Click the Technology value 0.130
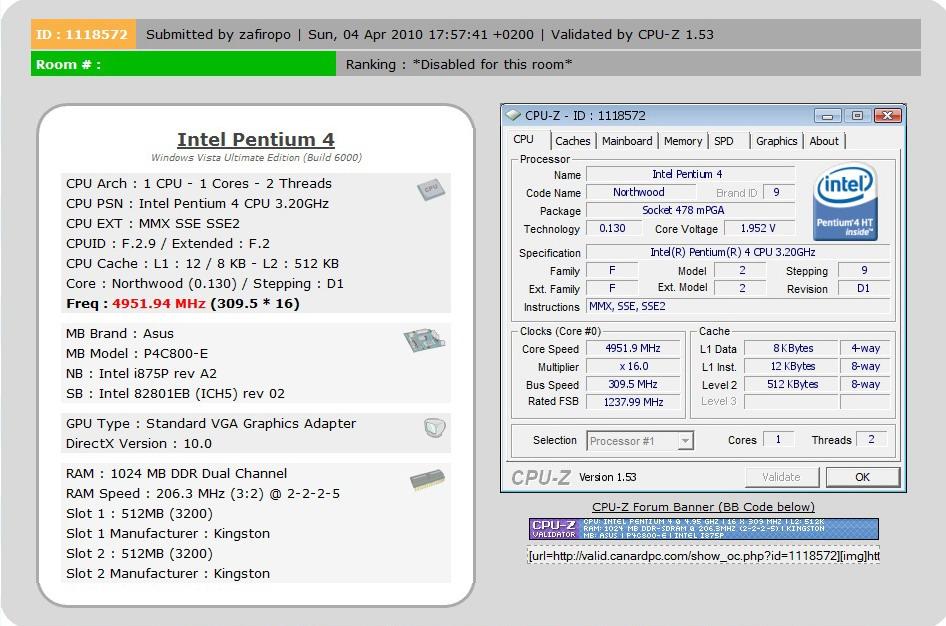Viewport: 946px width, 626px height. 612,229
